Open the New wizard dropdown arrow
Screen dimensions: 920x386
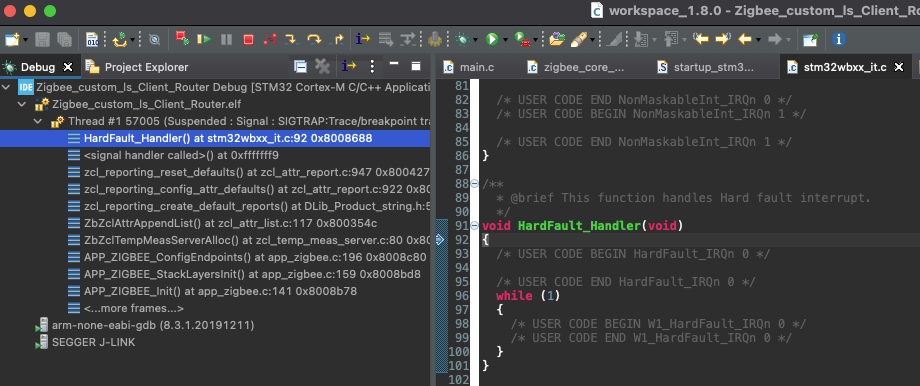25,40
